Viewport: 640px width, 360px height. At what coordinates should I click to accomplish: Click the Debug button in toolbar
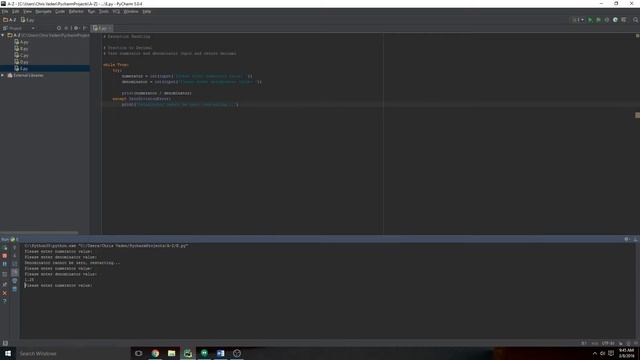click(x=598, y=20)
